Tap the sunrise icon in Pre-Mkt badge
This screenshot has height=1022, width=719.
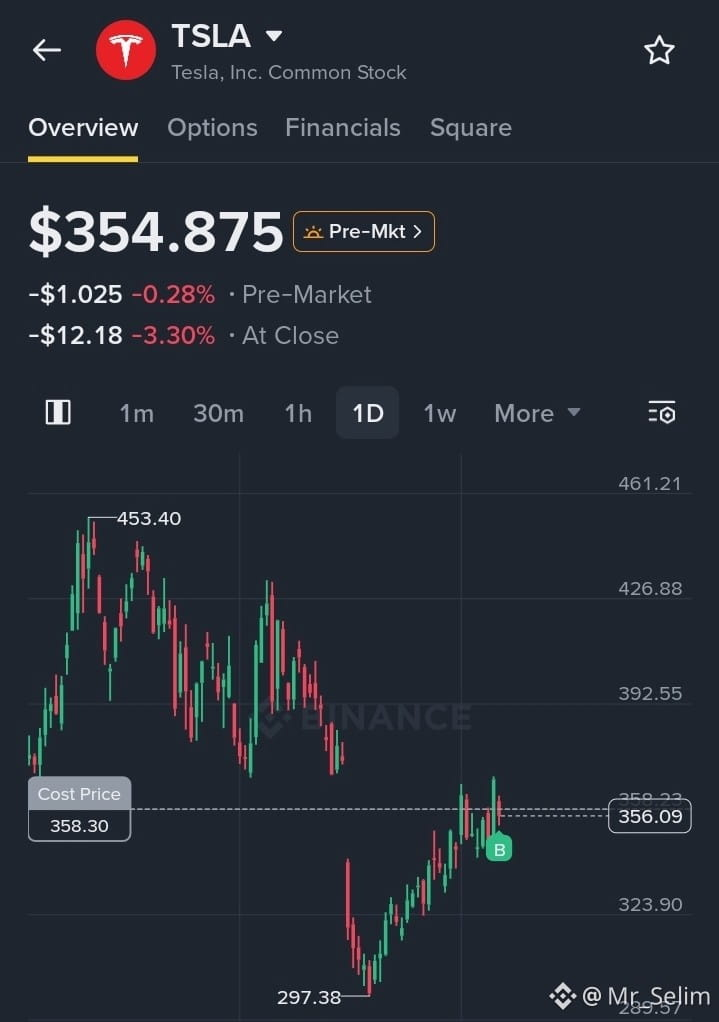pyautogui.click(x=314, y=231)
